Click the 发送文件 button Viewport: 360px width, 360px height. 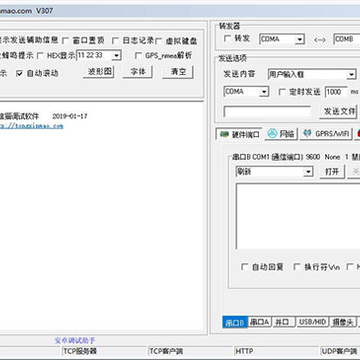coord(339,112)
